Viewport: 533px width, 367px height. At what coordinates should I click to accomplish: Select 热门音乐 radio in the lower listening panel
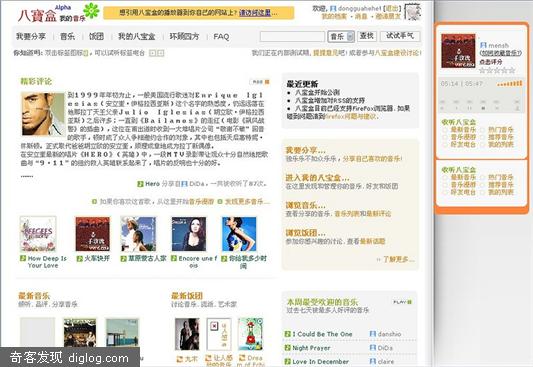pyautogui.click(x=482, y=177)
